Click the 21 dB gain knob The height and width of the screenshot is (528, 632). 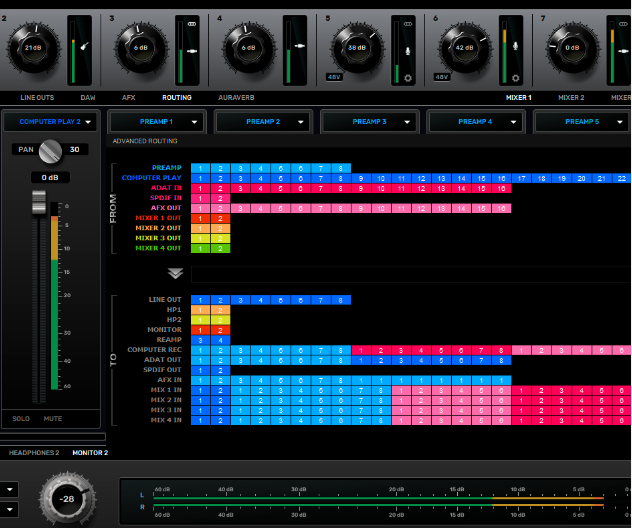[x=33, y=47]
